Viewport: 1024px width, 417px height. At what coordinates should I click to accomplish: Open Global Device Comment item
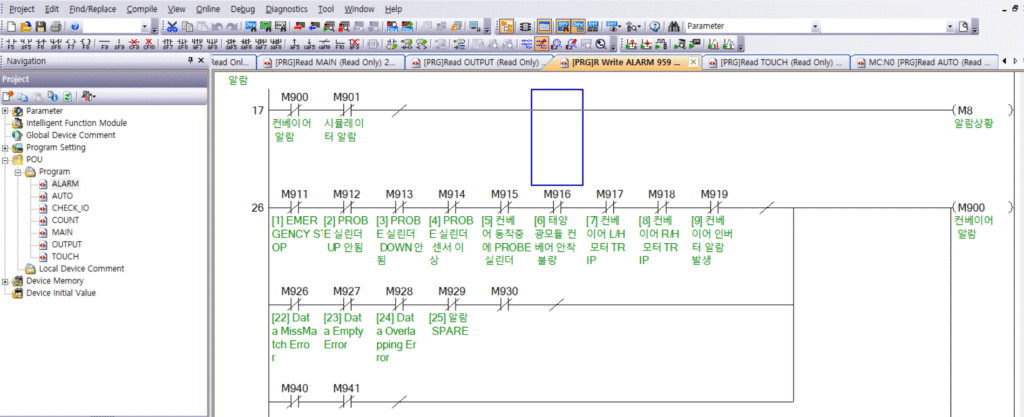[x=70, y=135]
